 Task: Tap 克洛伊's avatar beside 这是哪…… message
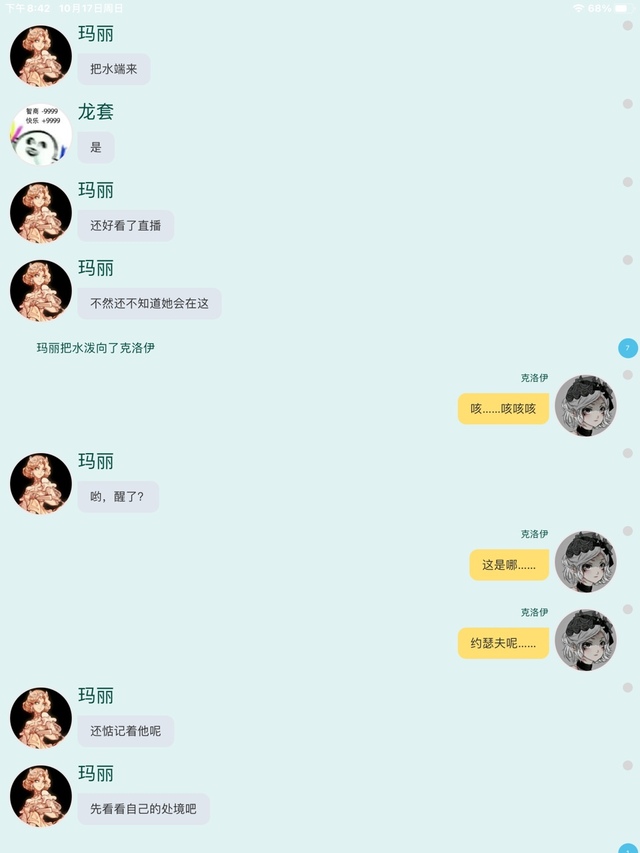(x=586, y=562)
